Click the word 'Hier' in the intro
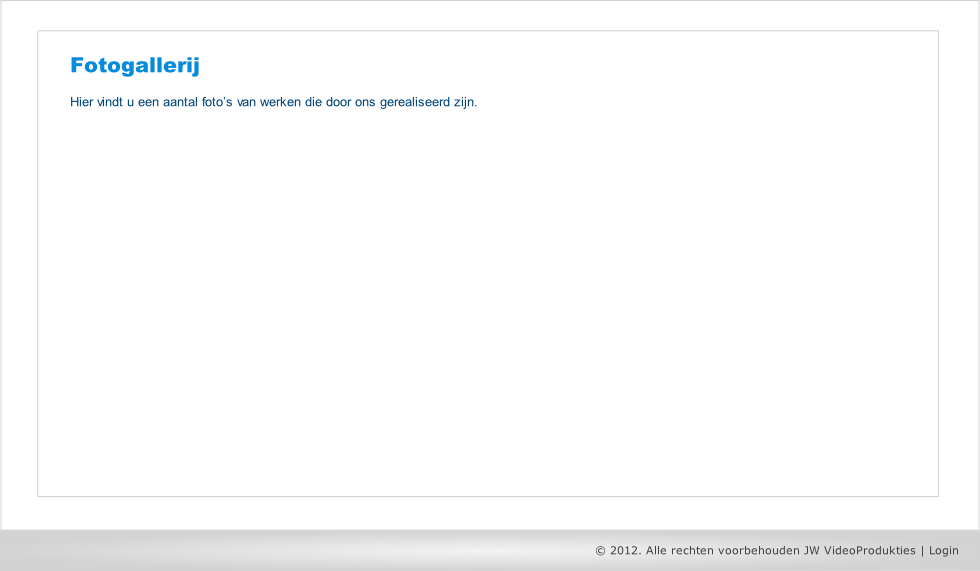980x571 pixels. [81, 102]
